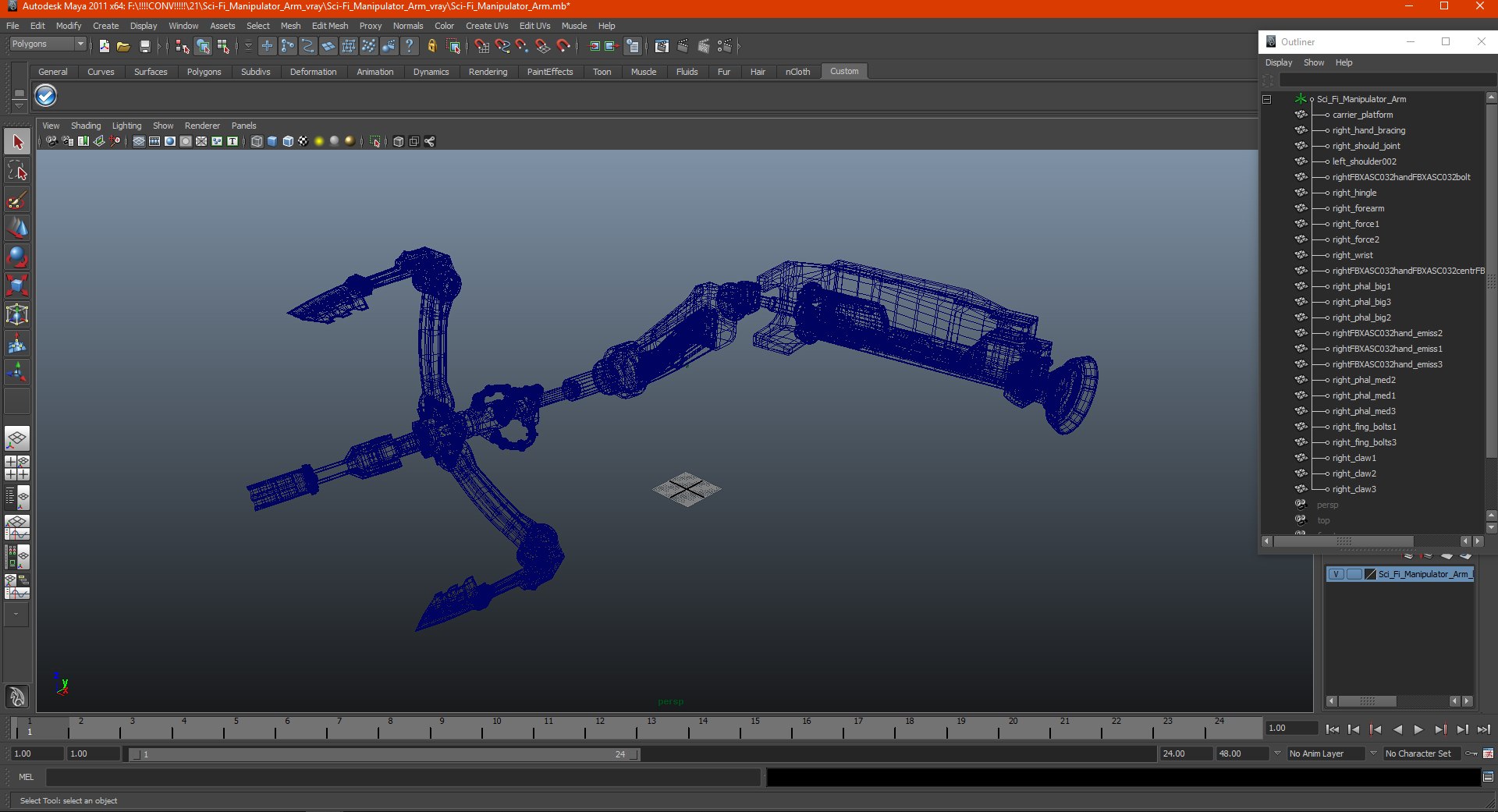Open the Outliner Display menu
This screenshot has width=1498, height=812.
1278,62
